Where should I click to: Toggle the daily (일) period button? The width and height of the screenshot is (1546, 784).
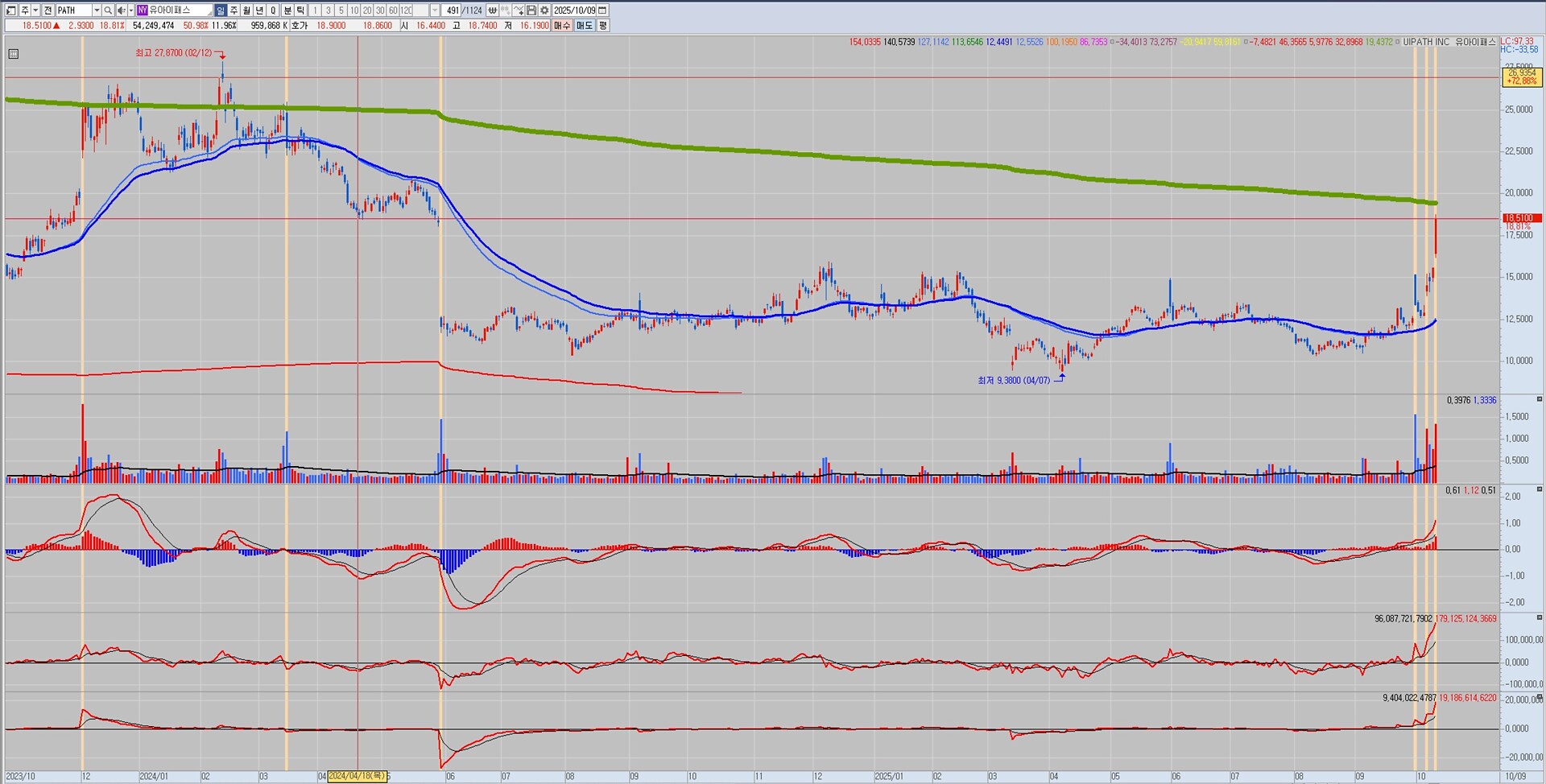coord(221,10)
